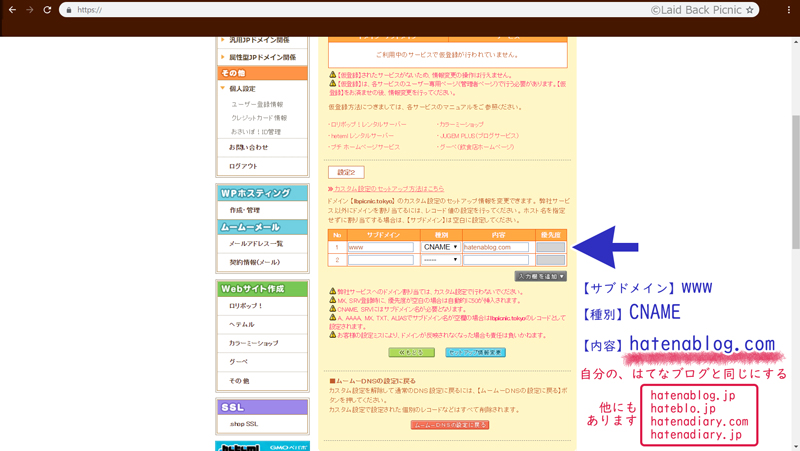Expand 属性型JPドメイン関係 menu item

pos(262,57)
